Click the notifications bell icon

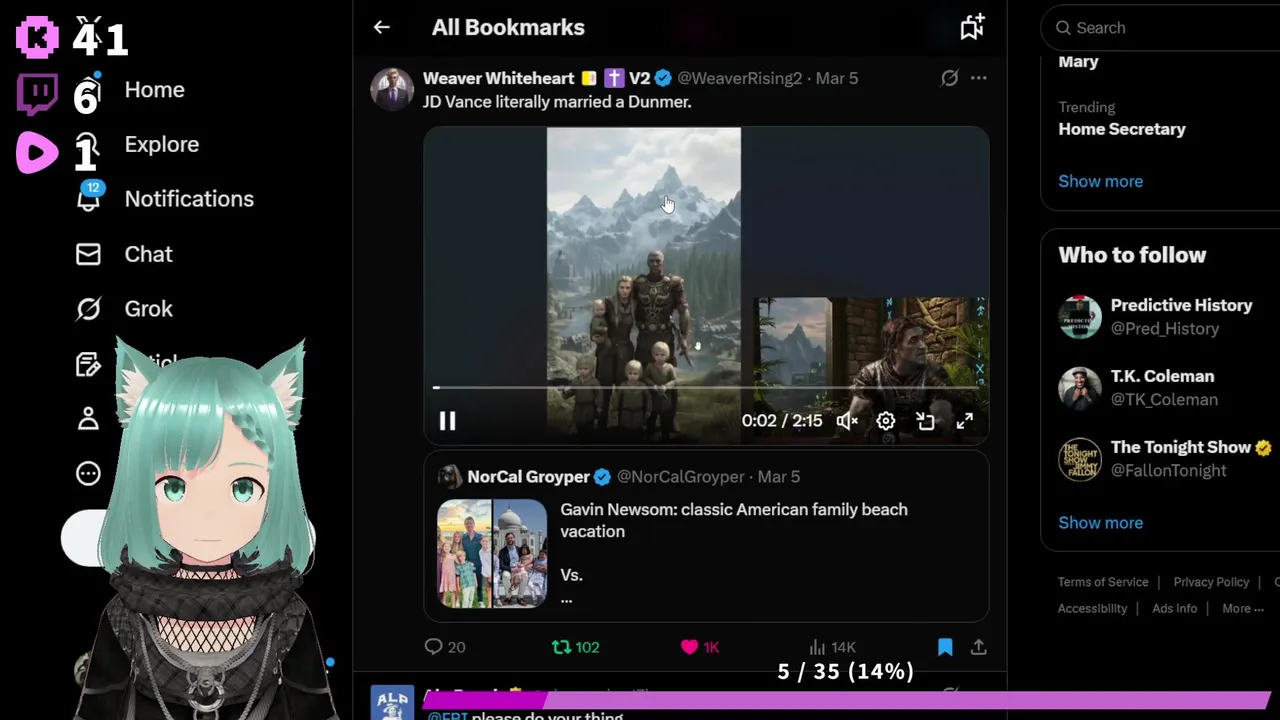coord(89,198)
